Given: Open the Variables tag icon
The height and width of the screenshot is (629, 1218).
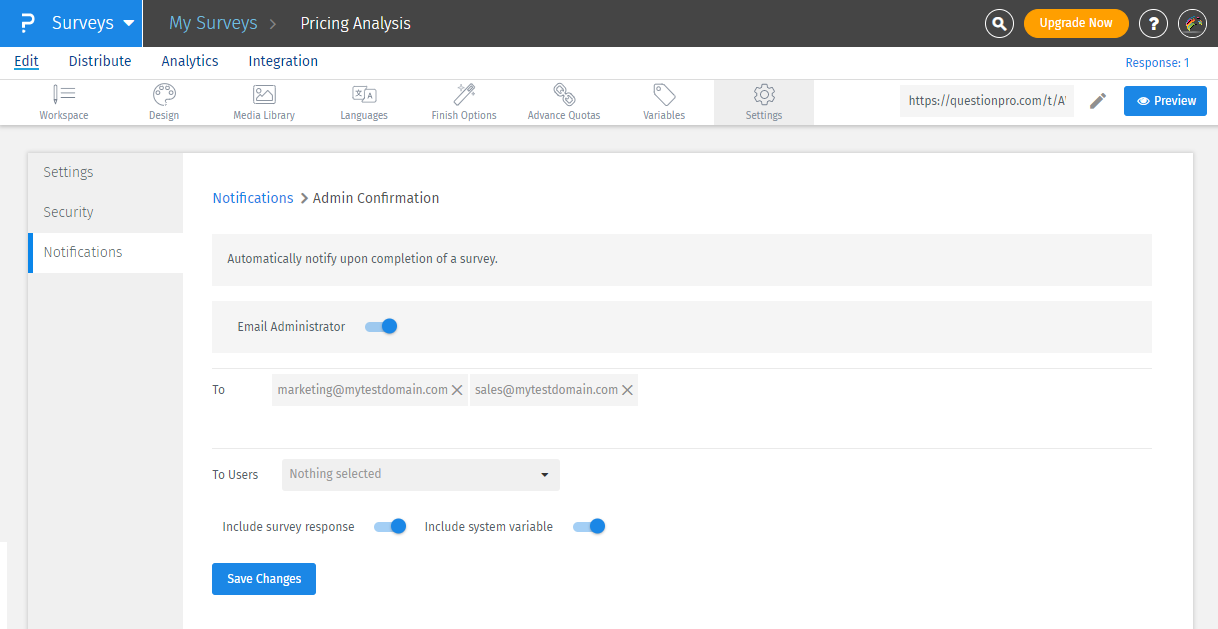Looking at the screenshot, I should (664, 102).
